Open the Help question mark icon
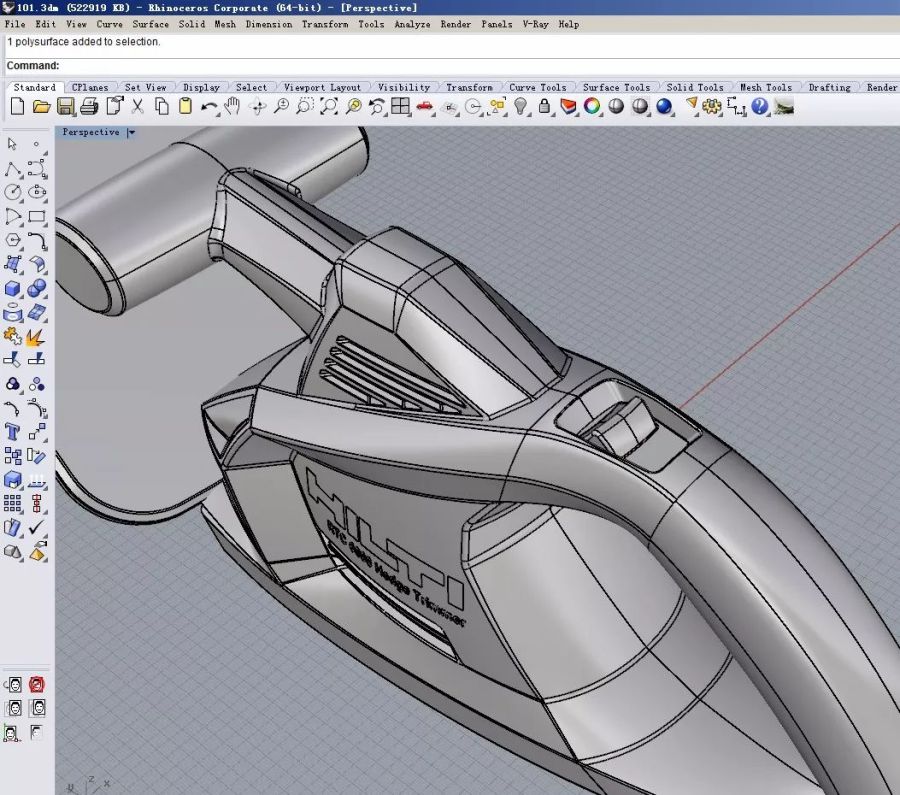900x795 pixels. 759,107
